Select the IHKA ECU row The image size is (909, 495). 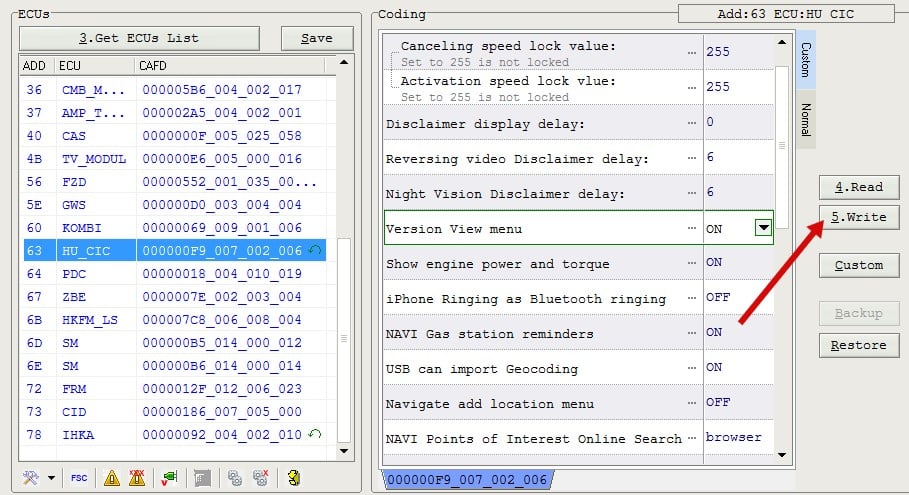coord(174,435)
